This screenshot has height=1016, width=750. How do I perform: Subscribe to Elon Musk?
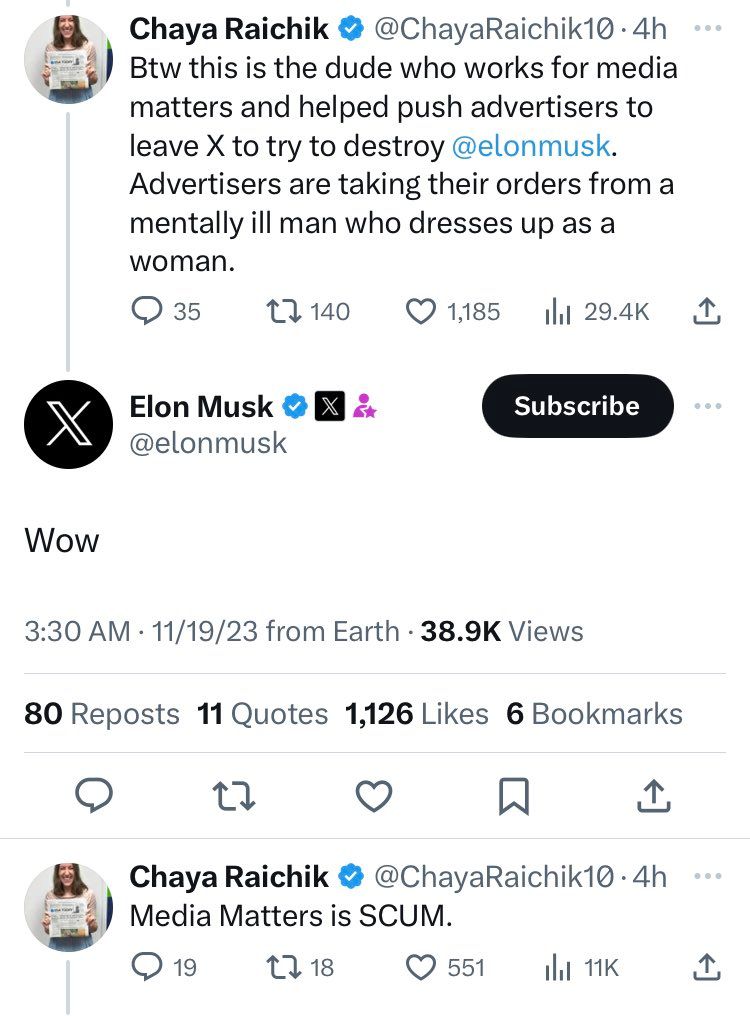577,406
